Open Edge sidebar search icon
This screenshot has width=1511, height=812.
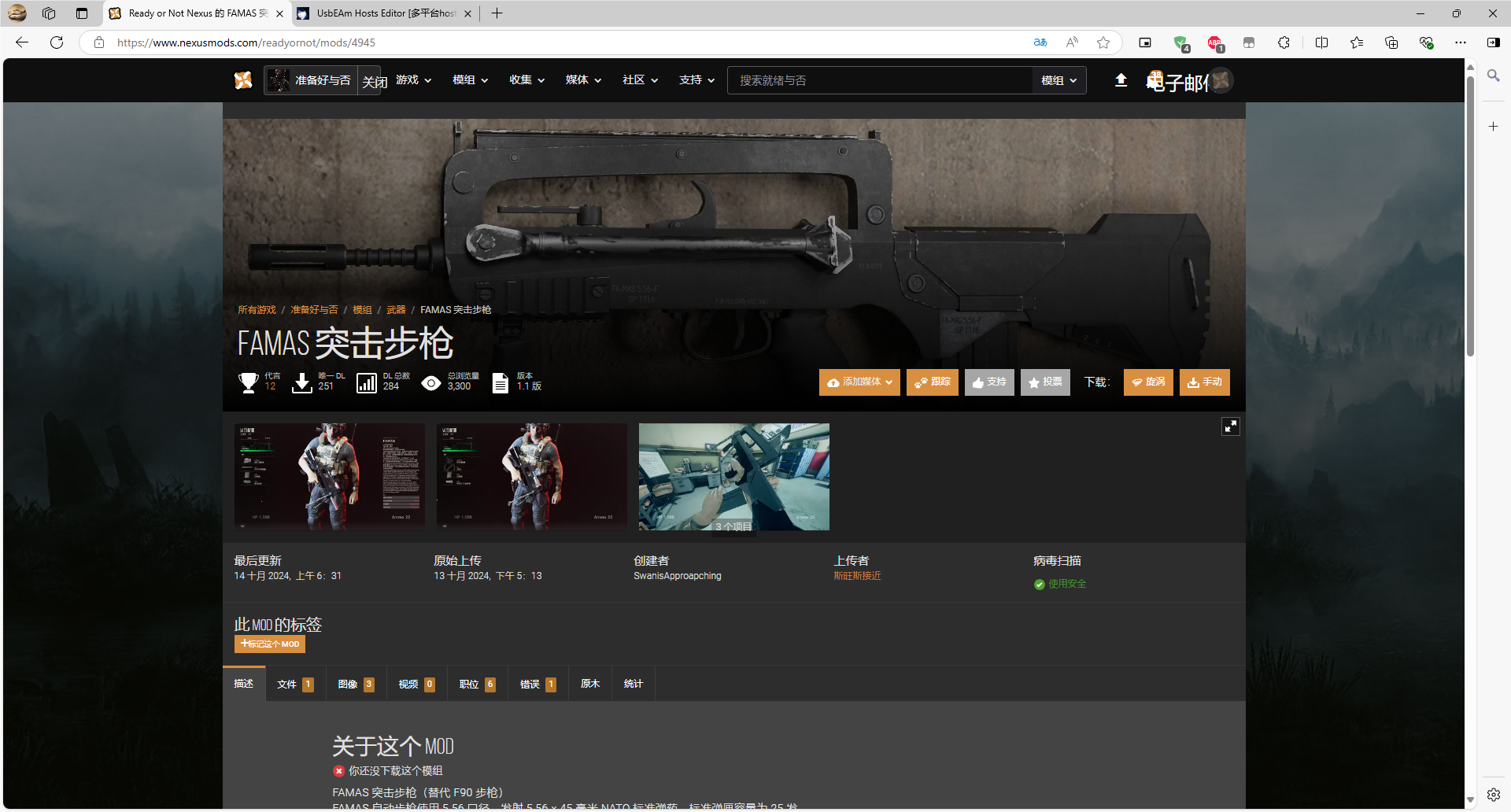click(x=1493, y=76)
